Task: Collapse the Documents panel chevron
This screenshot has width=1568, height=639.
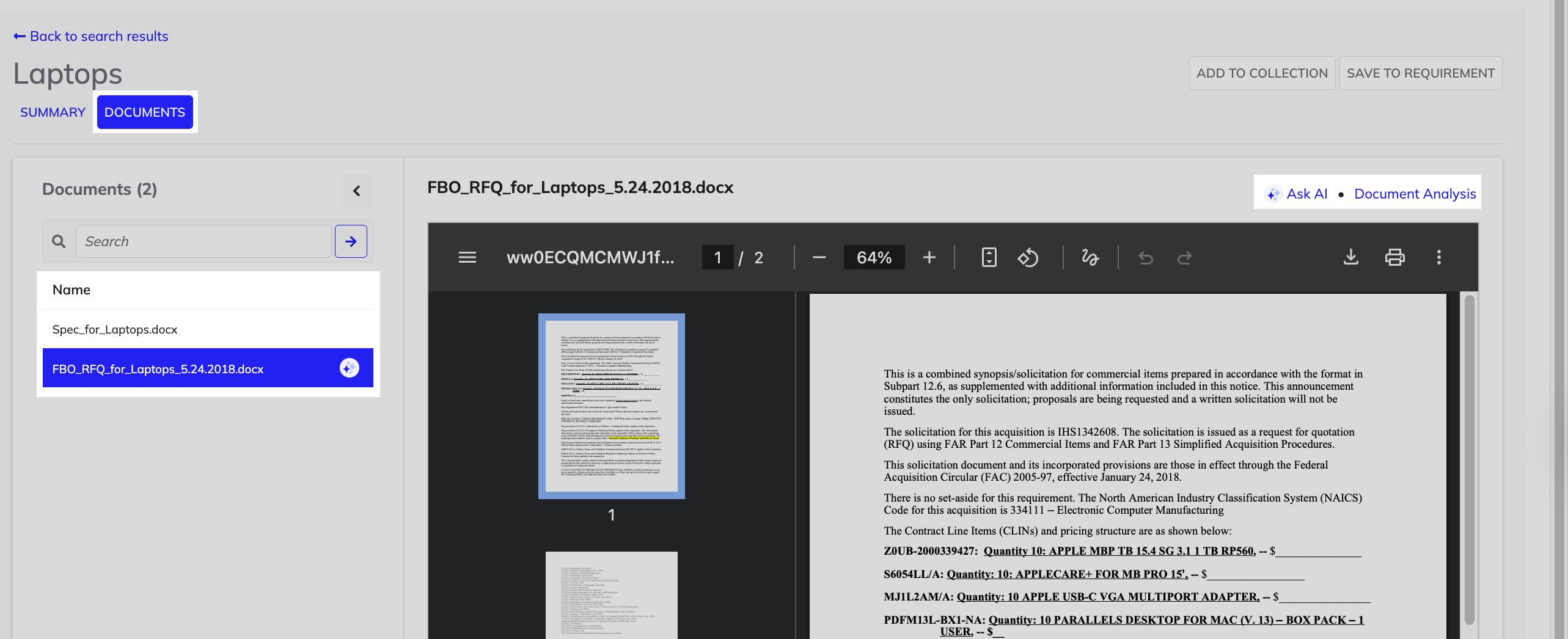Action: (356, 191)
